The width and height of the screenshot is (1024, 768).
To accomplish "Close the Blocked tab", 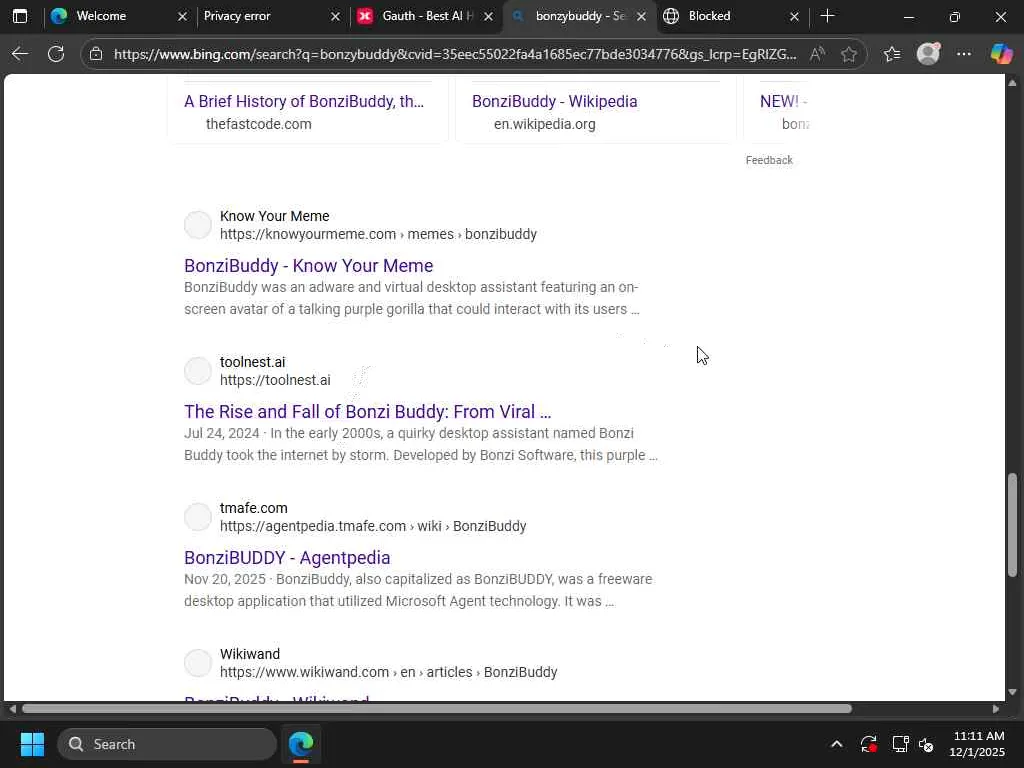I will coord(794,16).
